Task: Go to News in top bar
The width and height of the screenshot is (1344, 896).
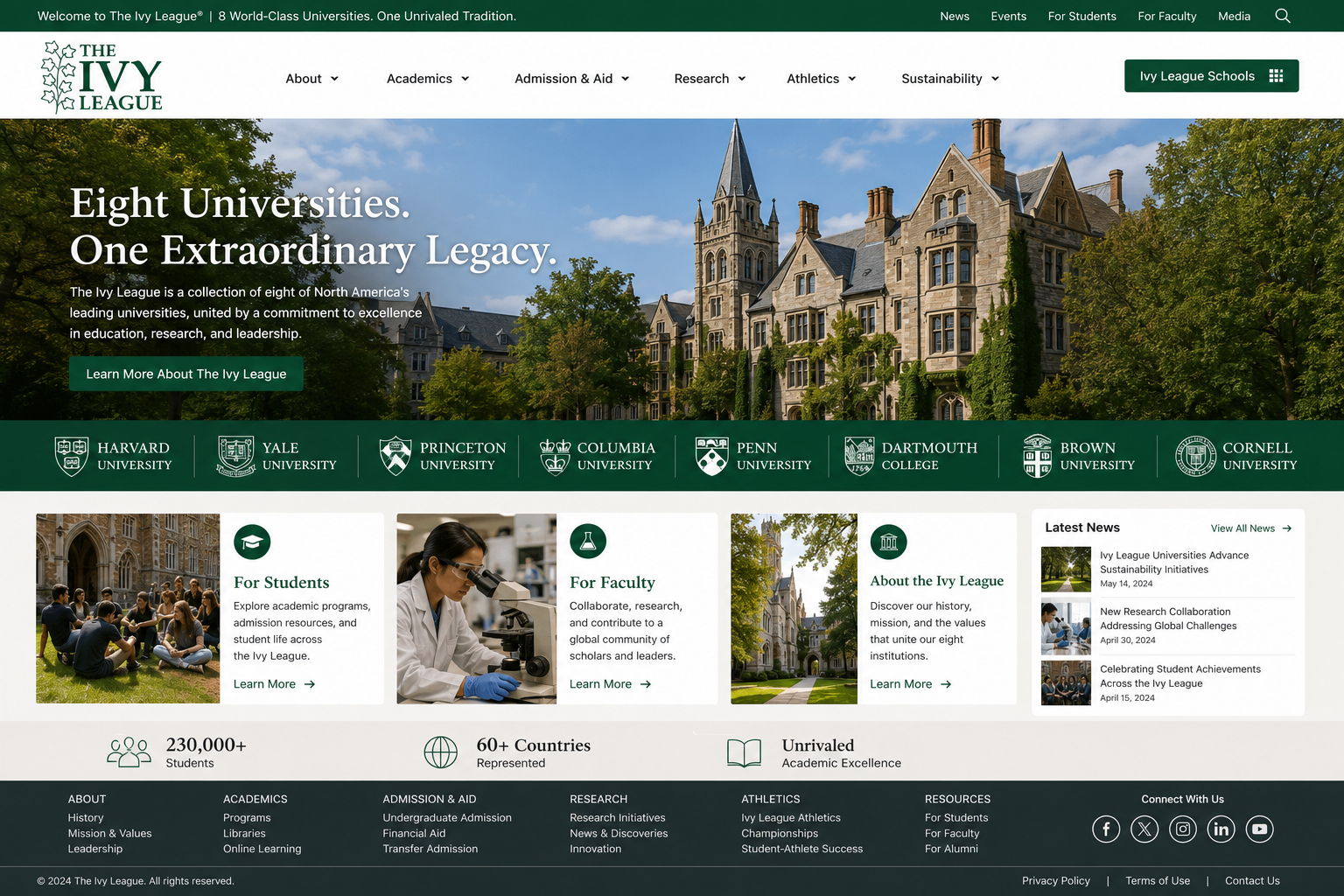Action: point(955,16)
